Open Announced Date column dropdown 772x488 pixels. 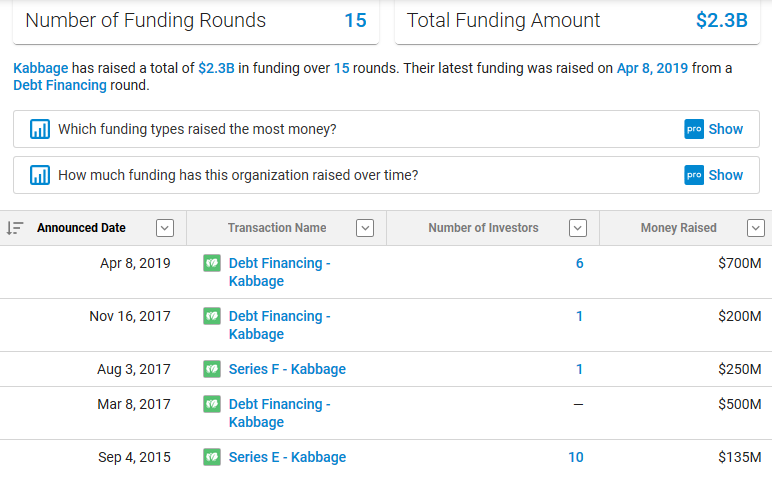pos(165,228)
